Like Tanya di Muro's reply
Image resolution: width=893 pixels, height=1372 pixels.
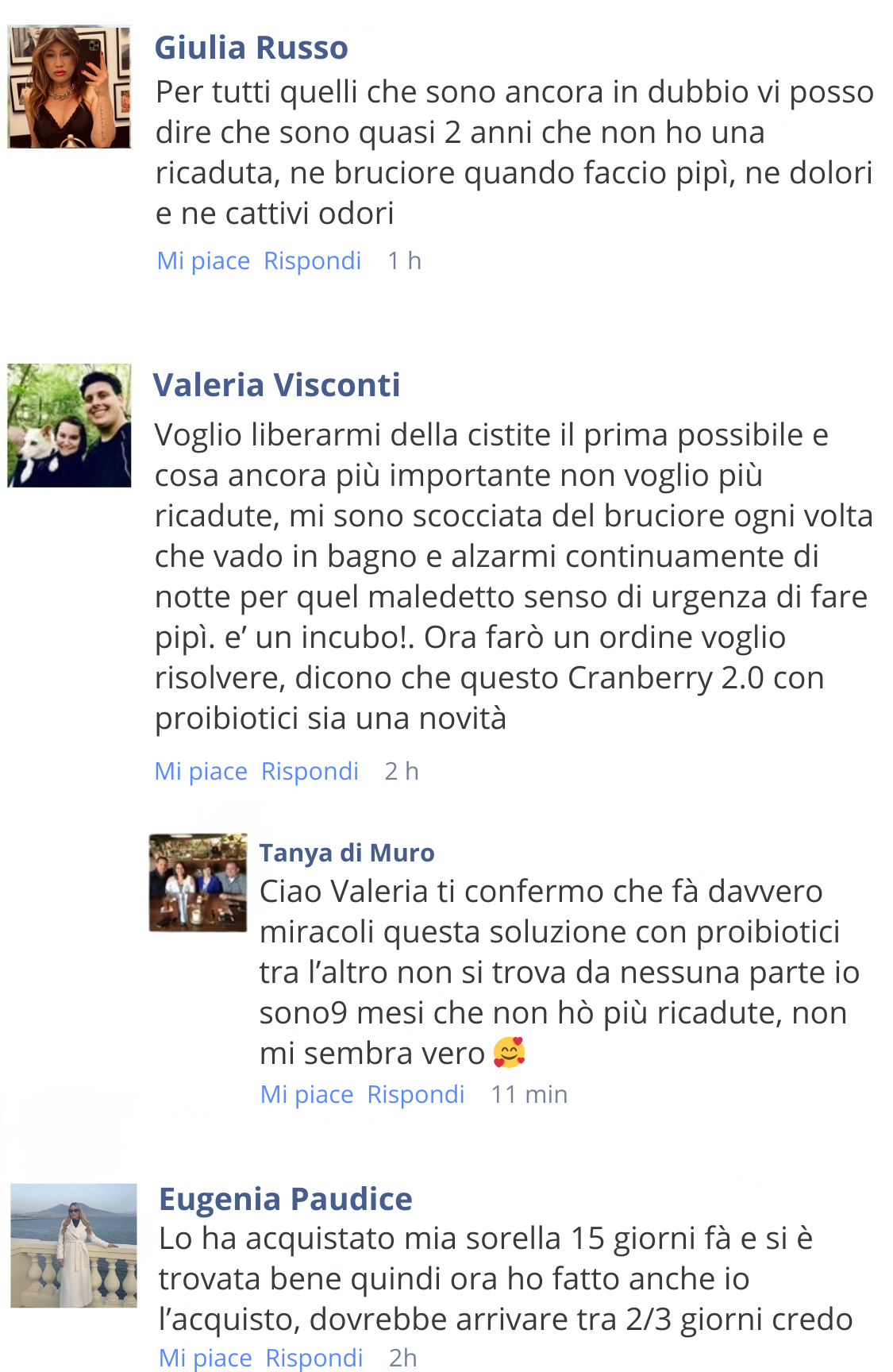coord(306,1094)
